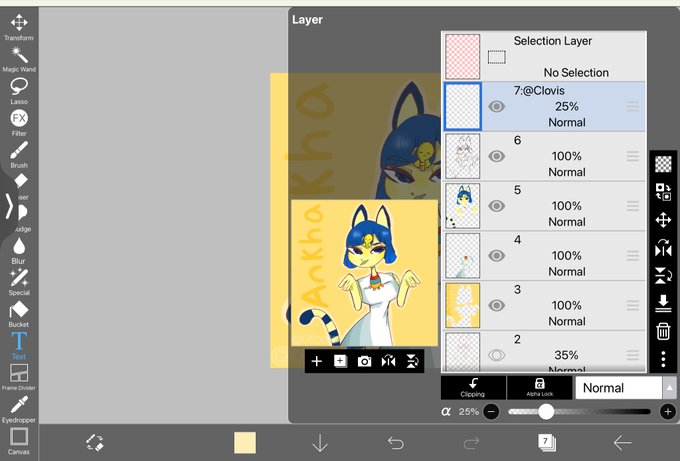The width and height of the screenshot is (680, 461).
Task: Select layer 3 thumbnail
Action: (x=463, y=305)
